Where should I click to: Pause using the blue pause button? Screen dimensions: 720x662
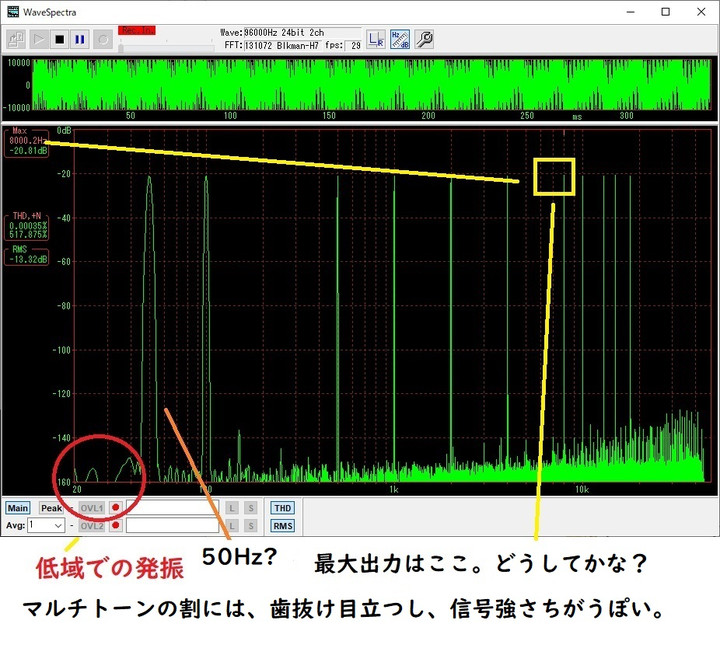[x=80, y=39]
